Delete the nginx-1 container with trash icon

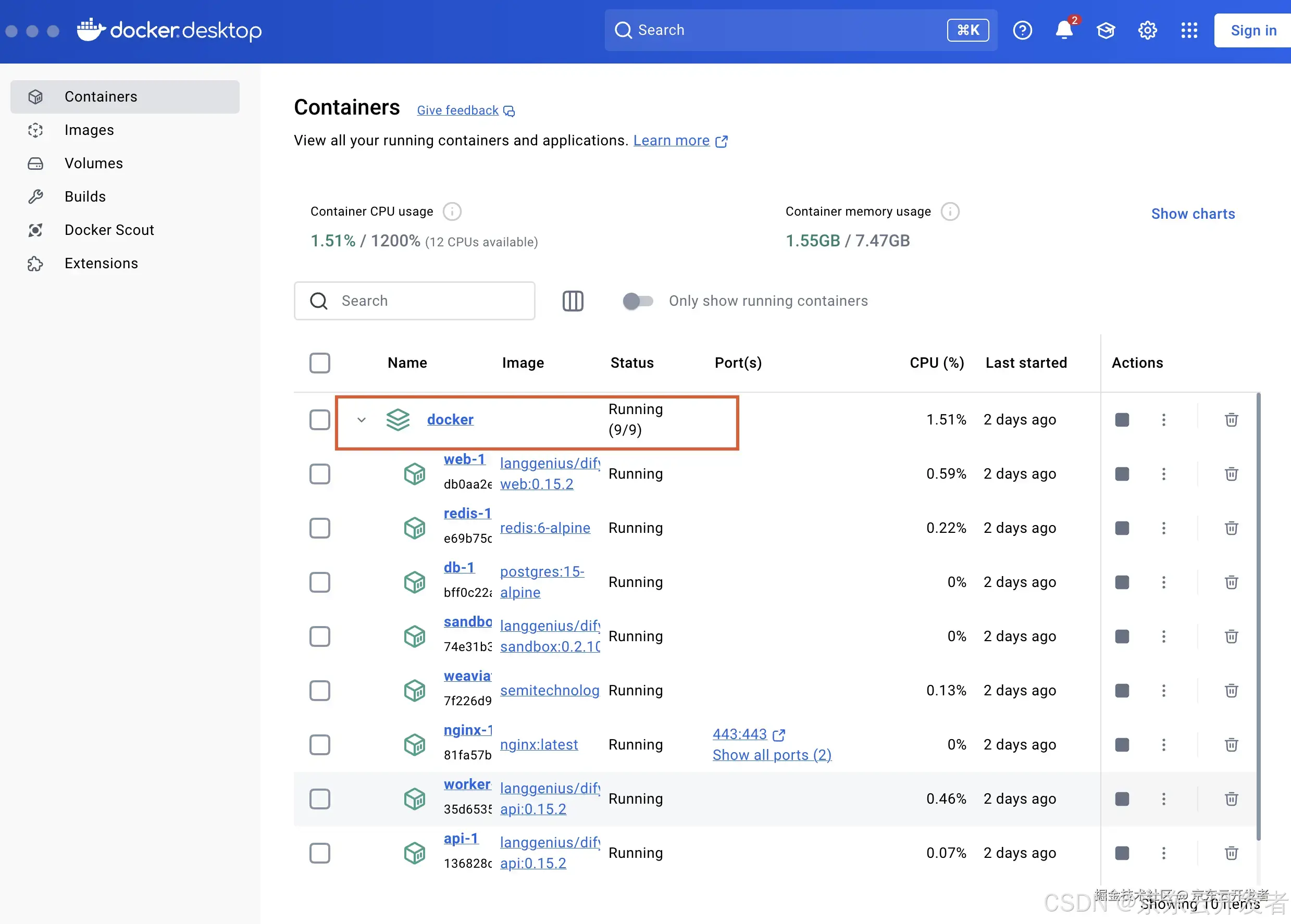tap(1231, 745)
